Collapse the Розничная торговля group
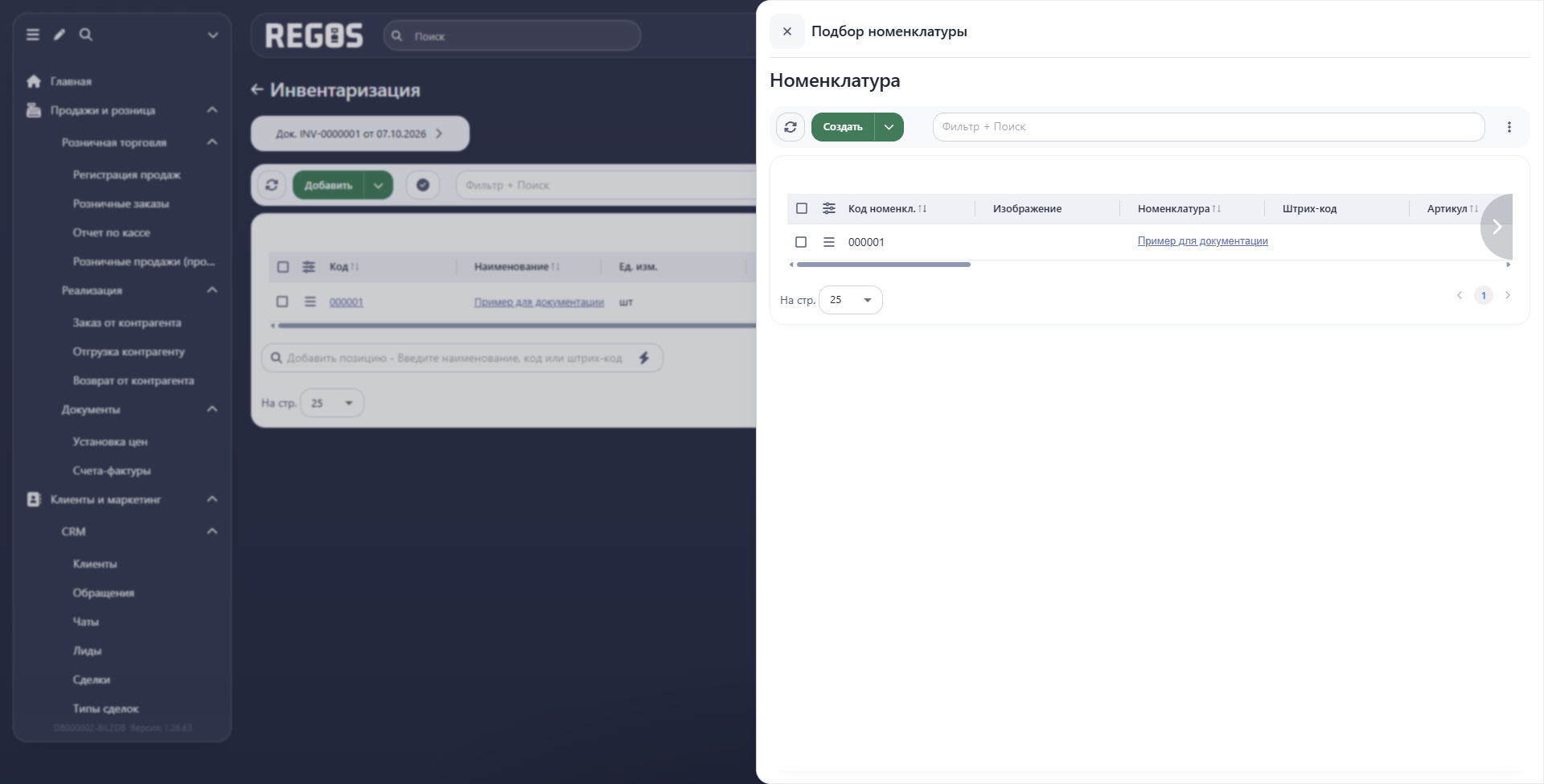This screenshot has width=1544, height=784. click(212, 142)
